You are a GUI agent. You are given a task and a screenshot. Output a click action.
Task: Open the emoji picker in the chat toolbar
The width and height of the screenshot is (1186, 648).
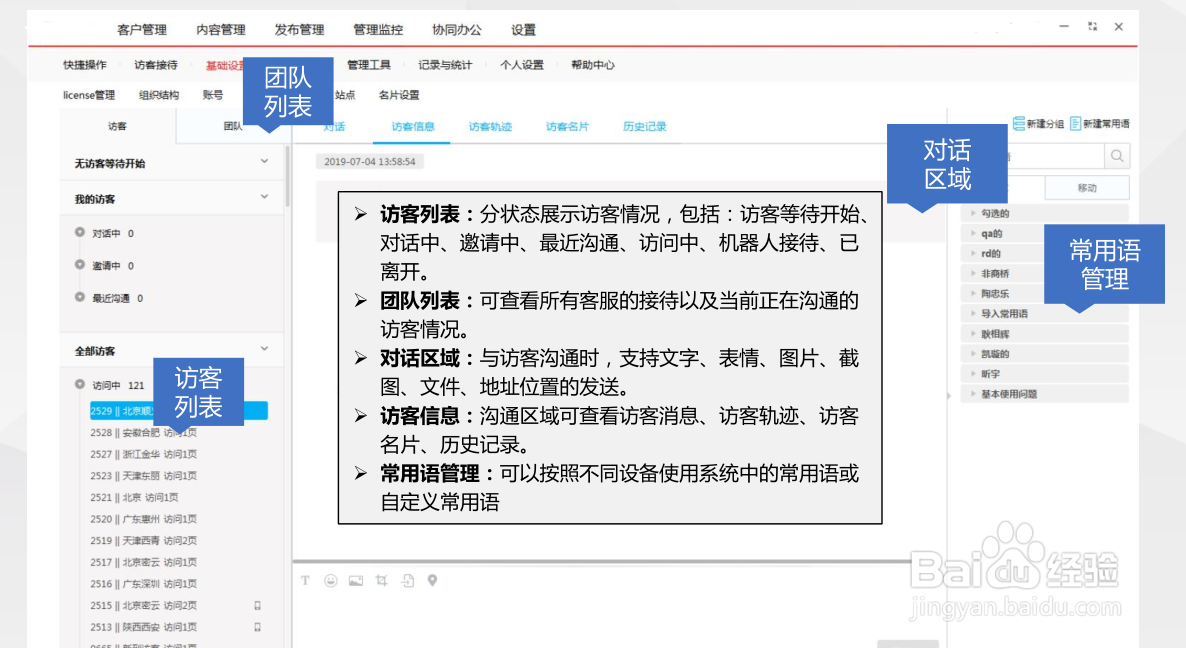point(330,580)
